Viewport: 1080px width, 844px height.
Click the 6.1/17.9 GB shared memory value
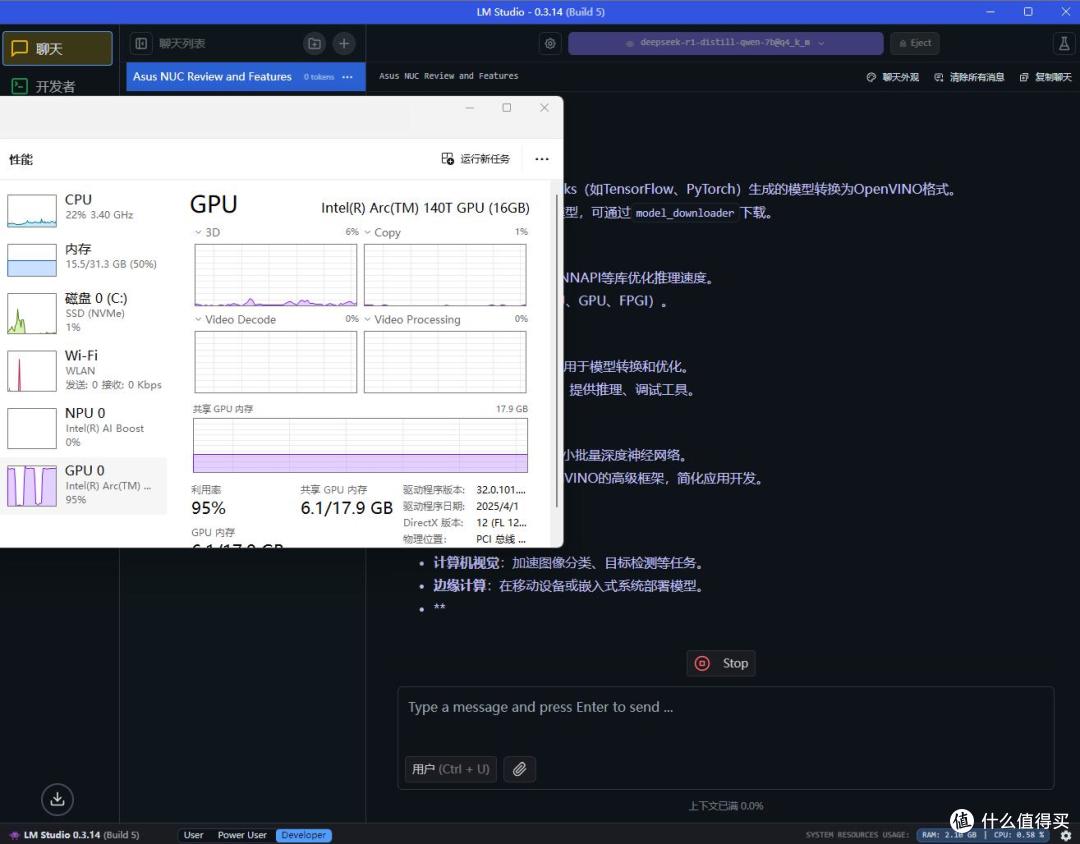point(346,508)
